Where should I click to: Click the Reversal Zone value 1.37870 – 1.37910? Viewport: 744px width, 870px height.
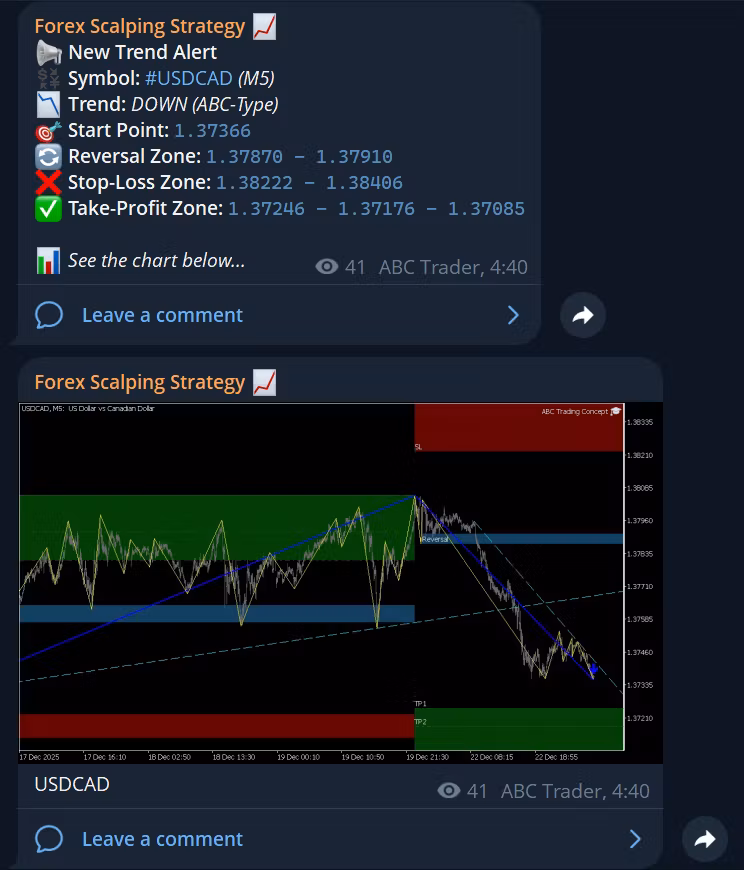point(299,157)
